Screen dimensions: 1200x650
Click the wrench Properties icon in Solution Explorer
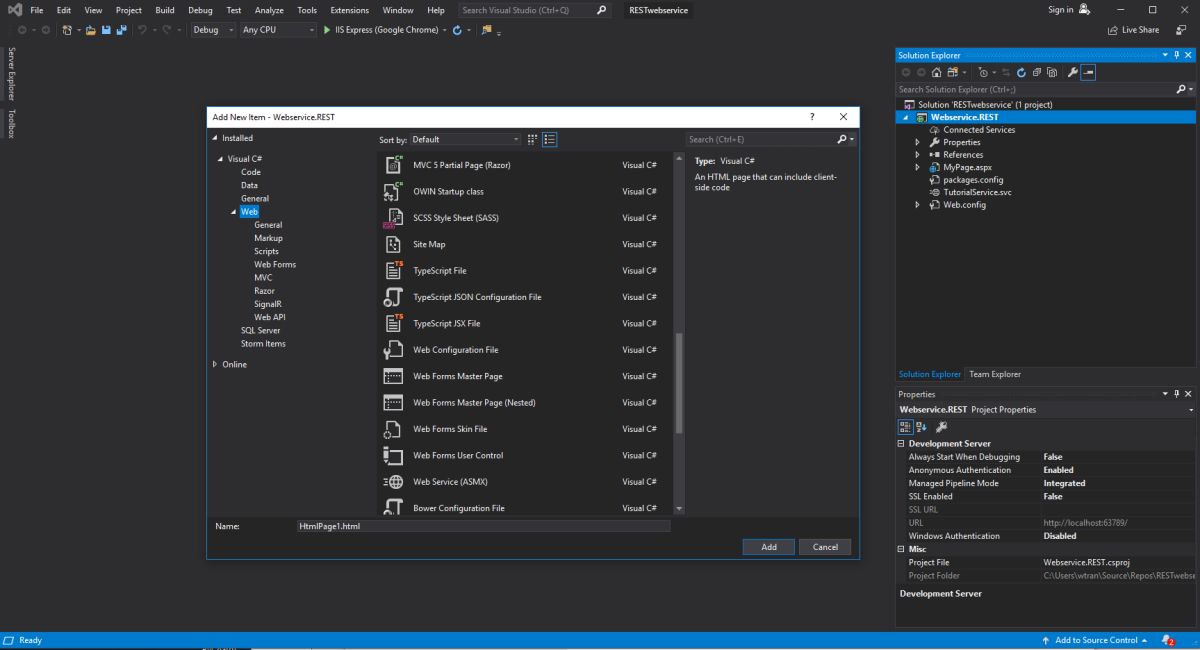pyautogui.click(x=1072, y=72)
